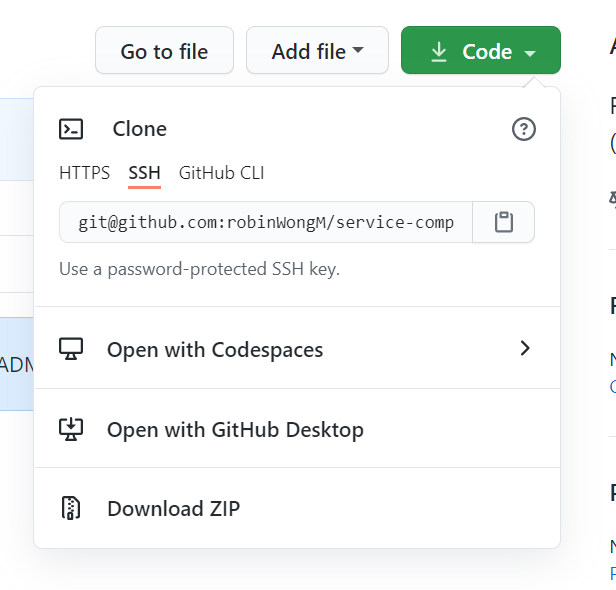This screenshot has width=616, height=590.
Task: Click the help question mark icon
Action: (523, 129)
